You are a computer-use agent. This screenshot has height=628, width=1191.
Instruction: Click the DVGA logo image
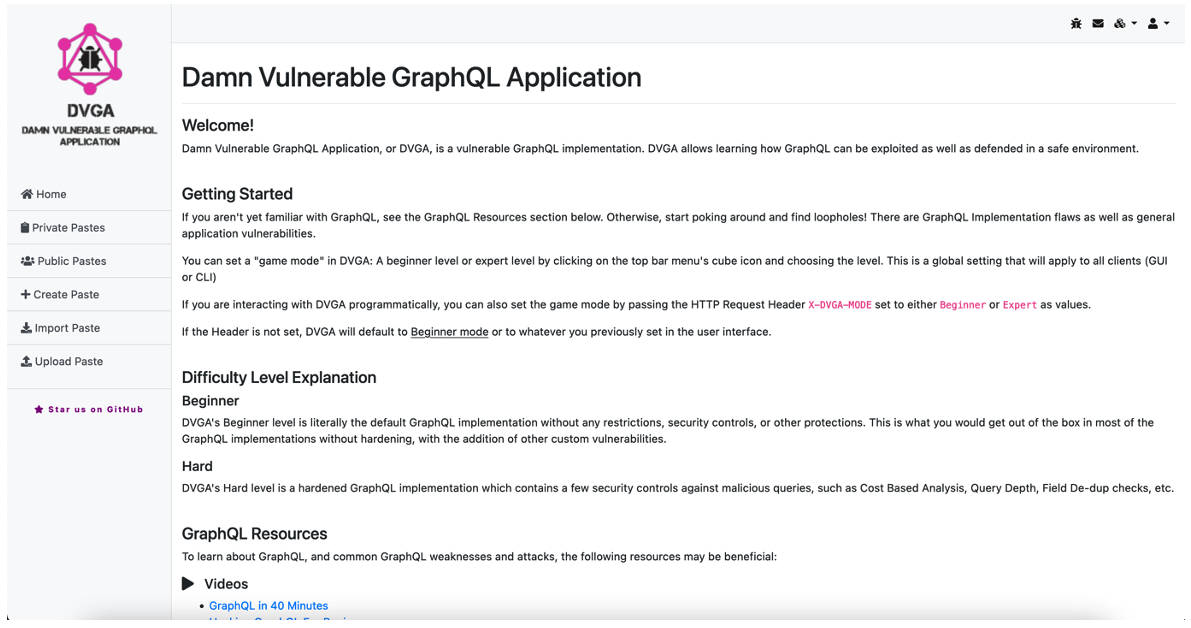(89, 59)
